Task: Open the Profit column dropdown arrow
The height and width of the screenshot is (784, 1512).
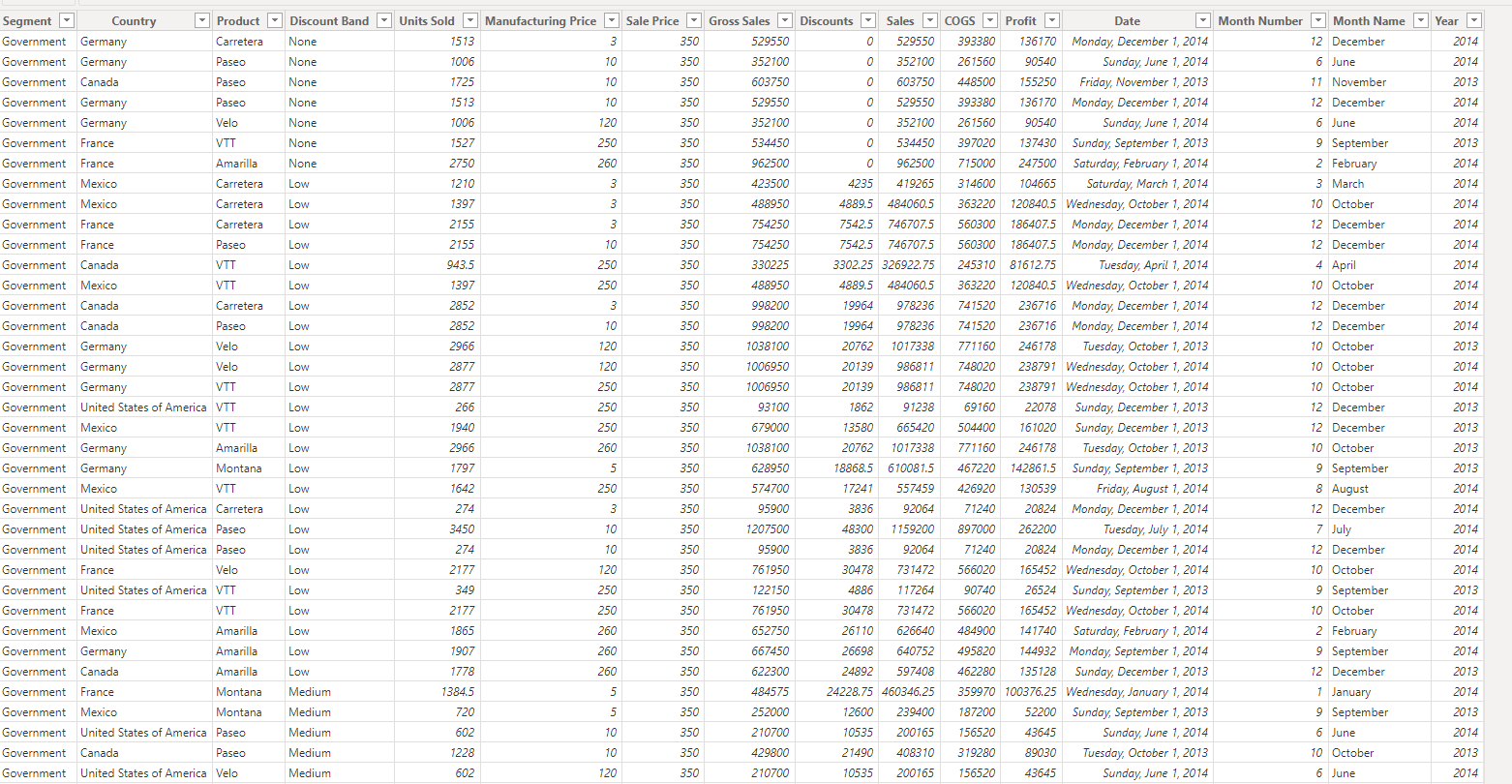Action: (x=1052, y=20)
